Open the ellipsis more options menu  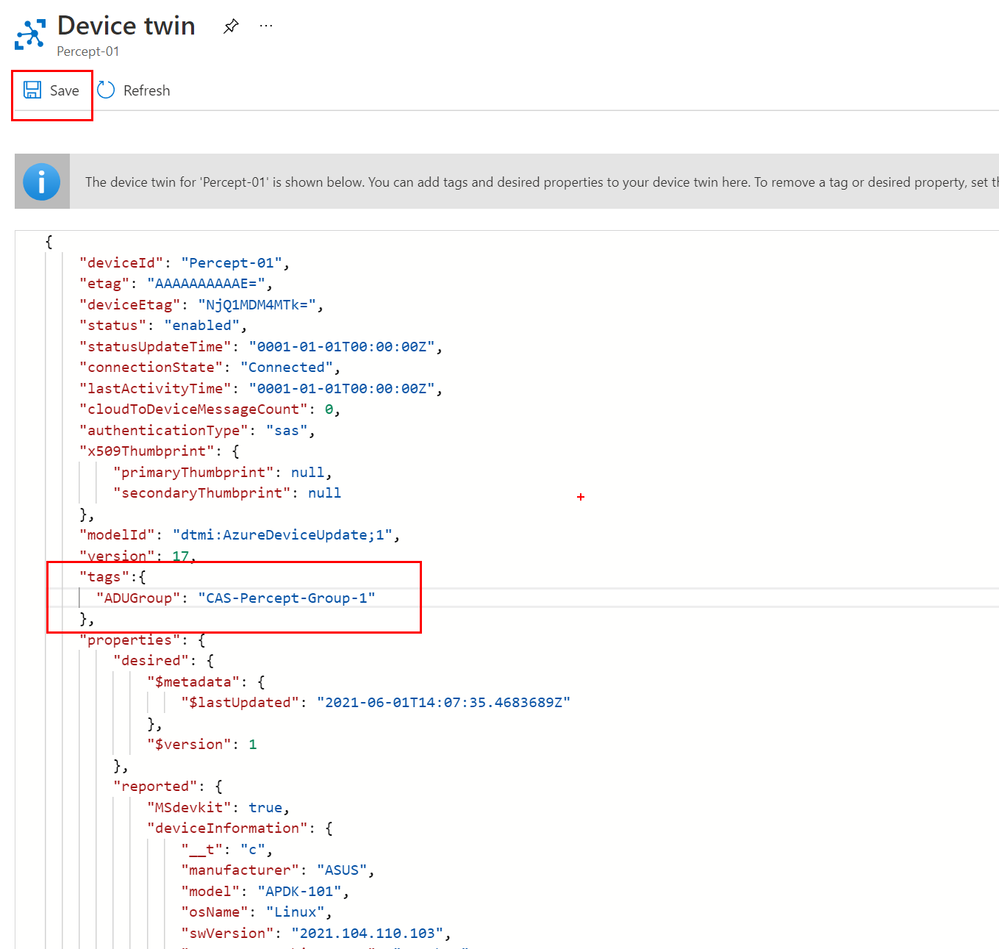pyautogui.click(x=266, y=26)
